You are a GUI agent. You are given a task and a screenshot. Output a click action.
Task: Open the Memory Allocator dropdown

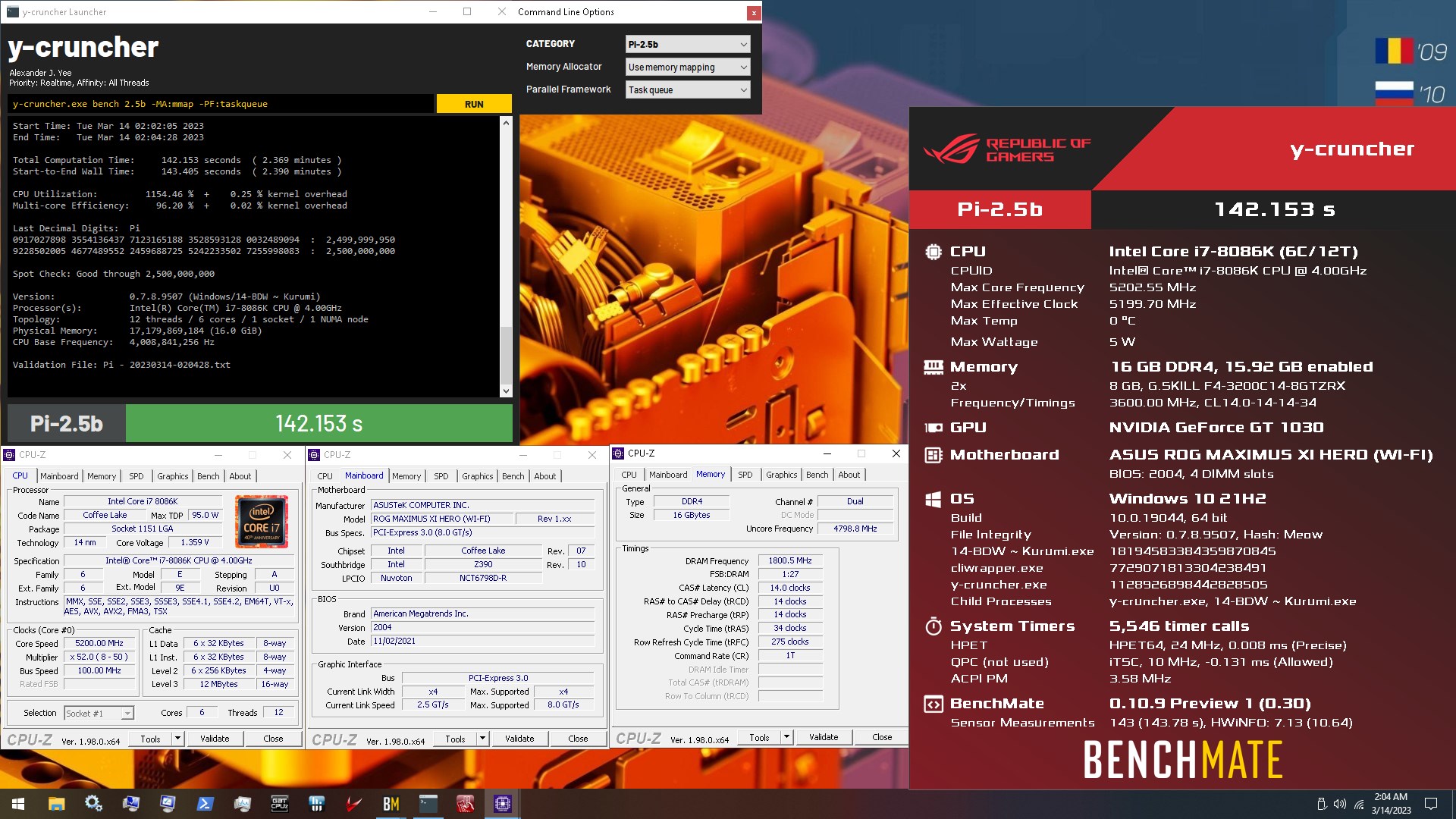point(688,67)
